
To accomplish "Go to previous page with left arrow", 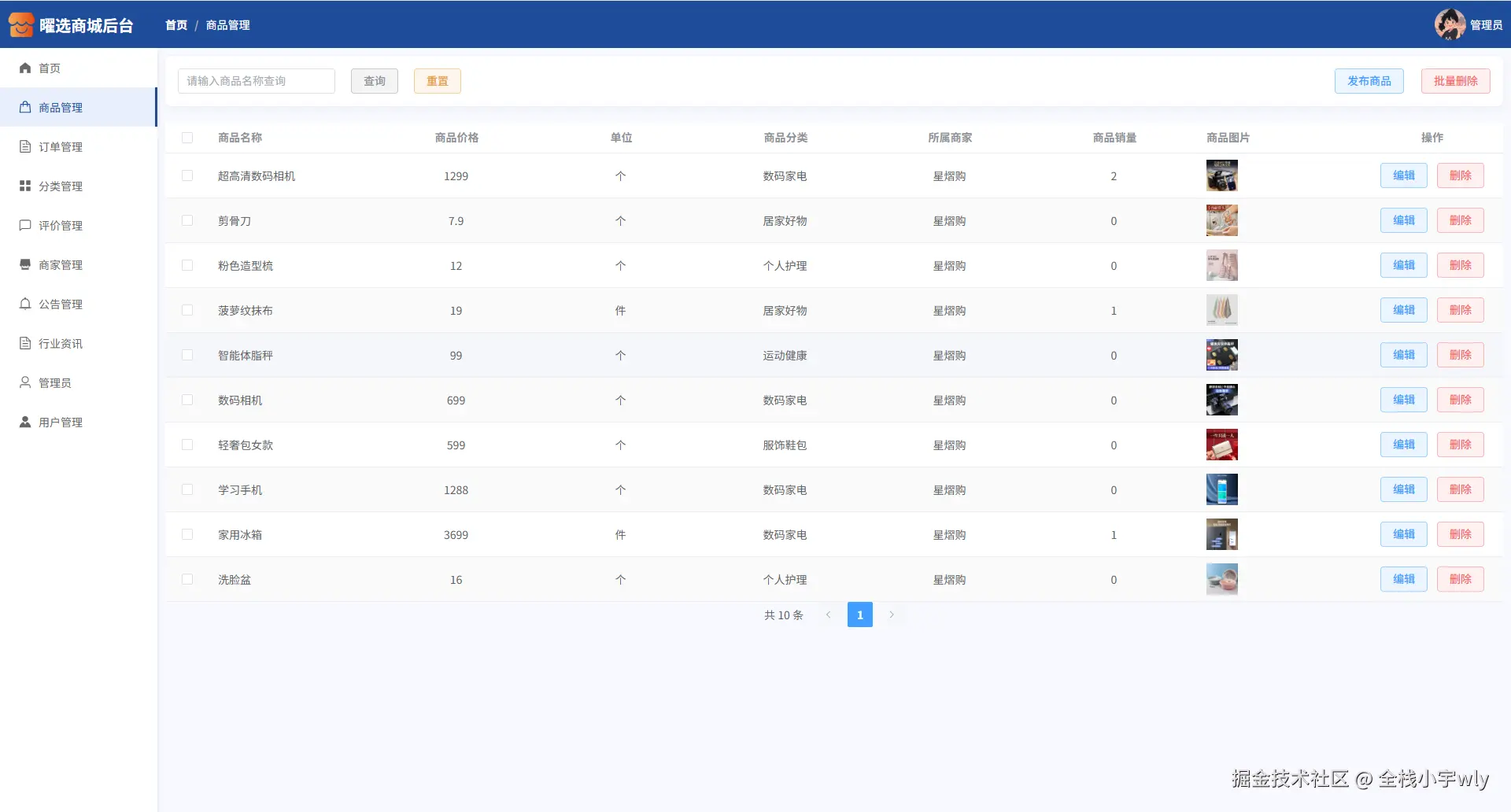I will (x=829, y=615).
